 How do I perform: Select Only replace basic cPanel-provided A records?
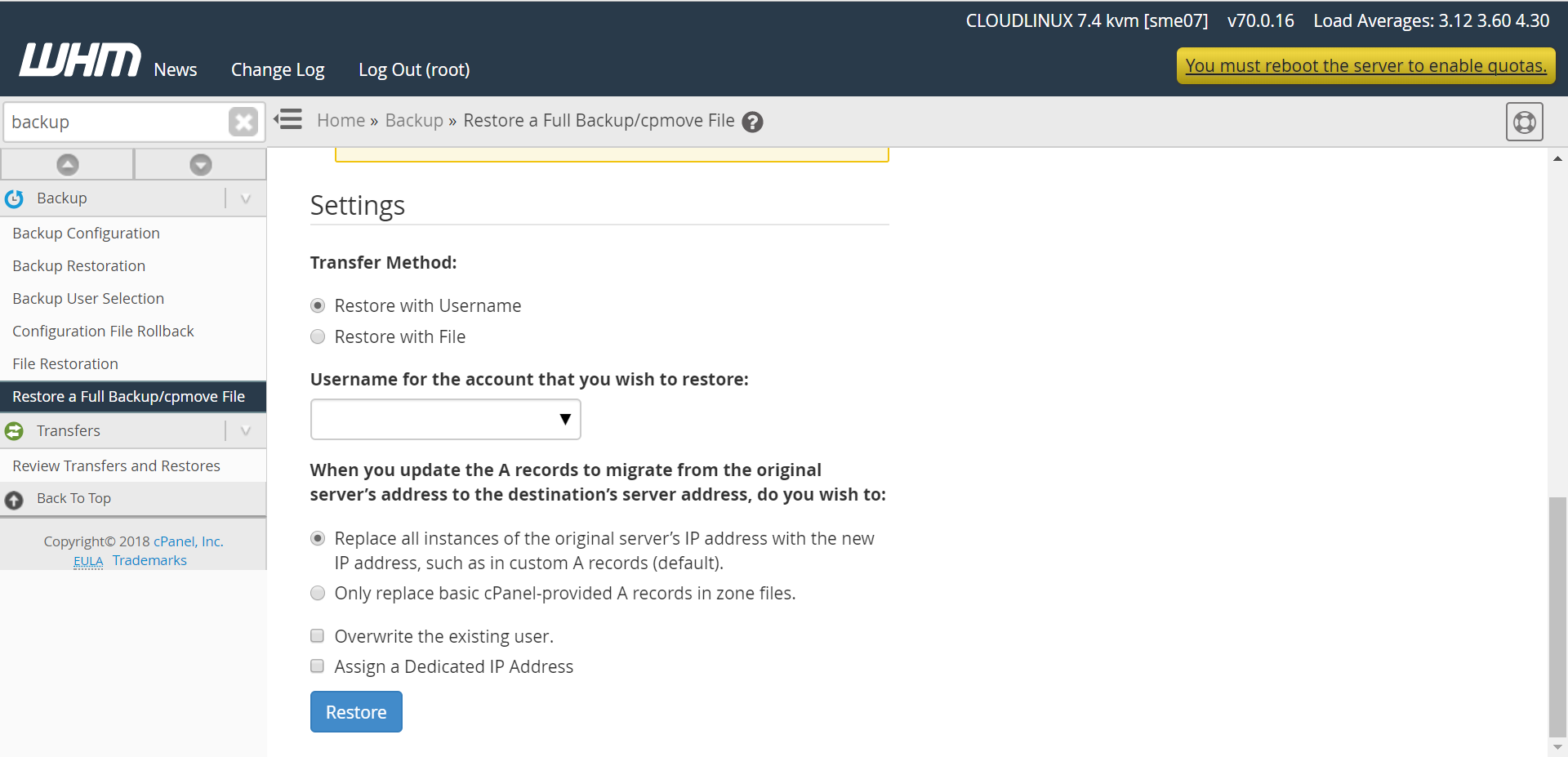[318, 594]
